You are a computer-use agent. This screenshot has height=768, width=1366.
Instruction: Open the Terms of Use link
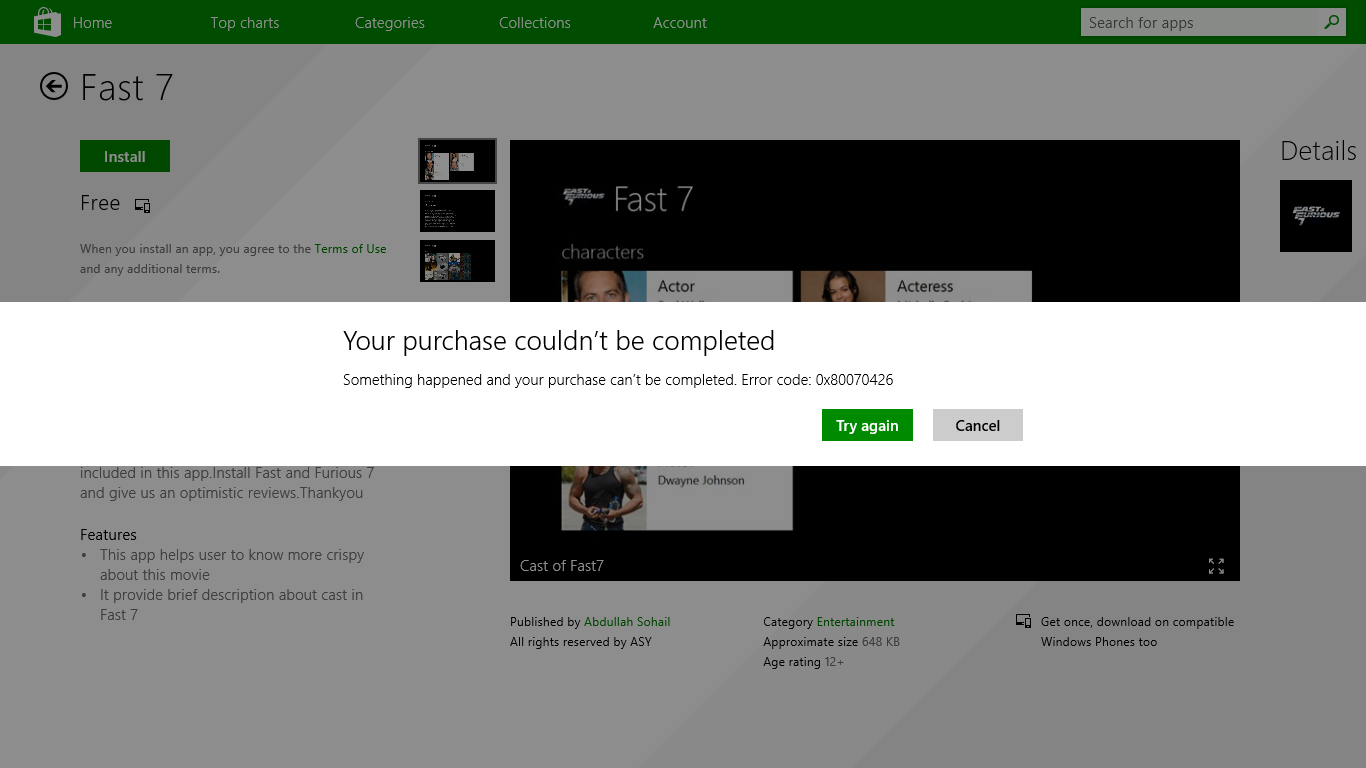[350, 249]
